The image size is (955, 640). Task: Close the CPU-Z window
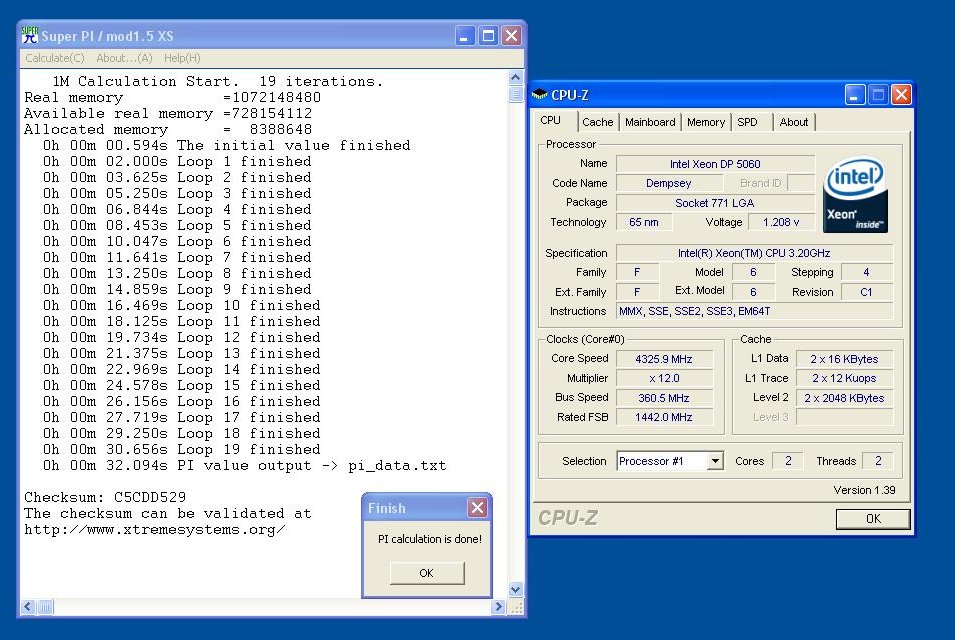click(901, 95)
